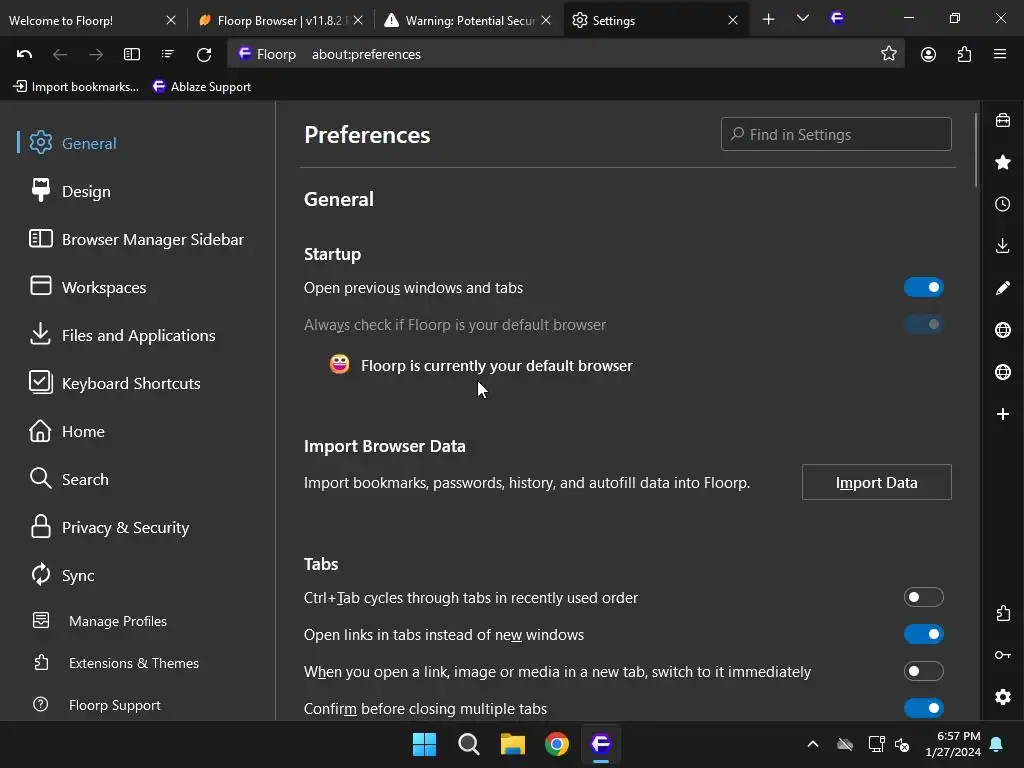Reload the current page
Screen dimensions: 1024x768
204,54
